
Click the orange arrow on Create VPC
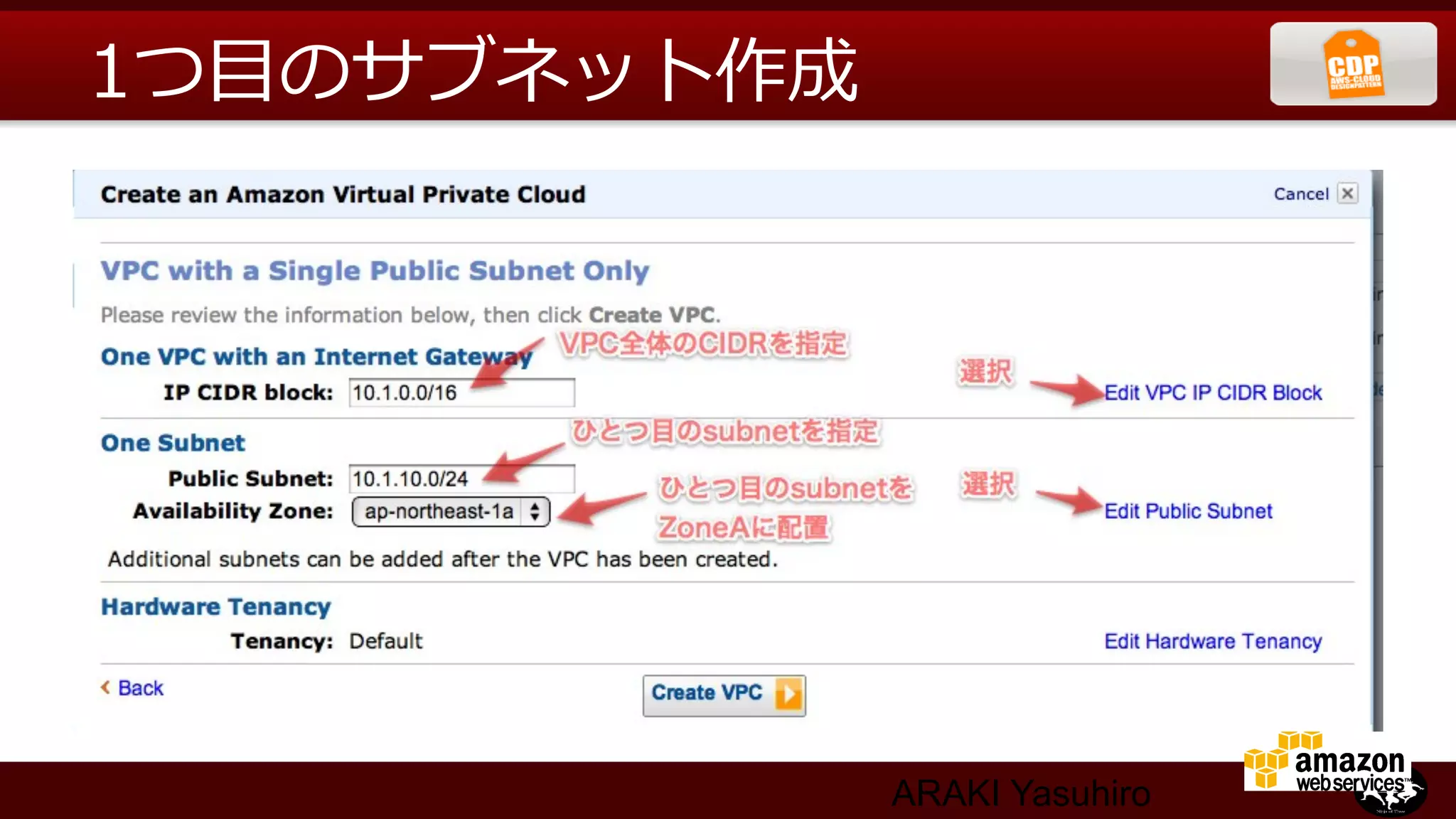click(x=788, y=695)
